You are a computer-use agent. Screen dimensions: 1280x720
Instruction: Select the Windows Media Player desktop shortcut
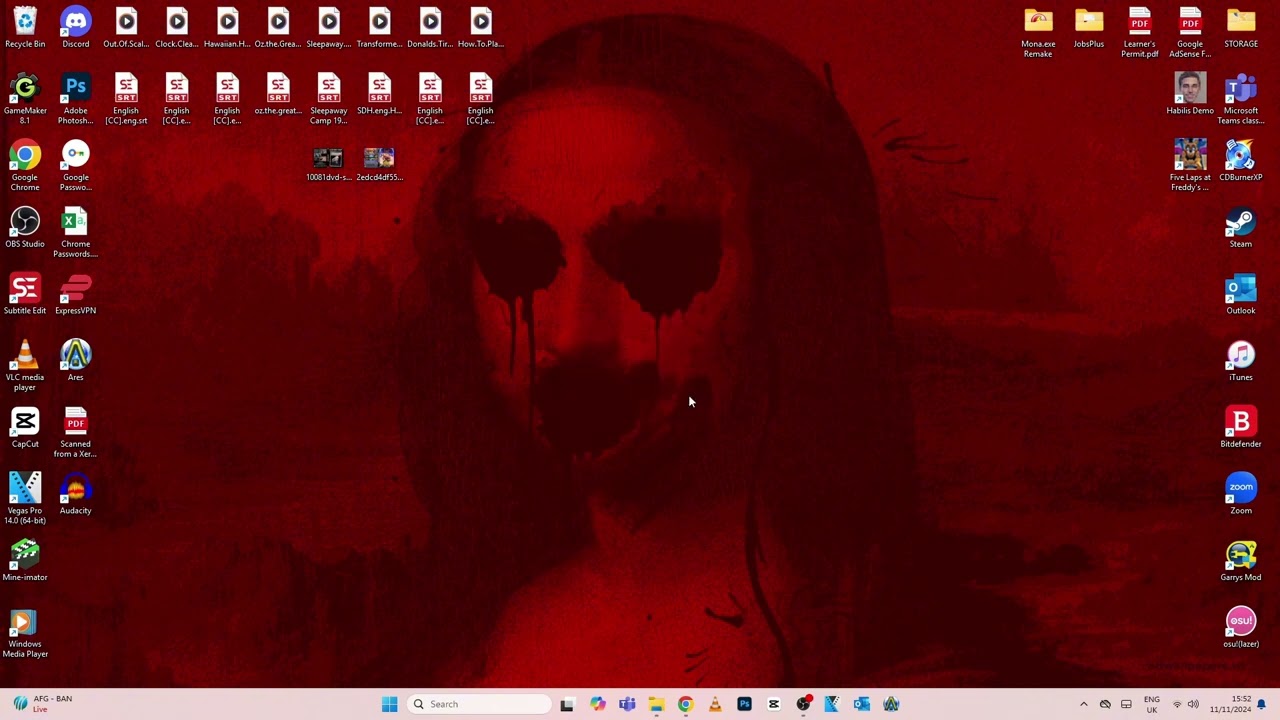point(25,633)
